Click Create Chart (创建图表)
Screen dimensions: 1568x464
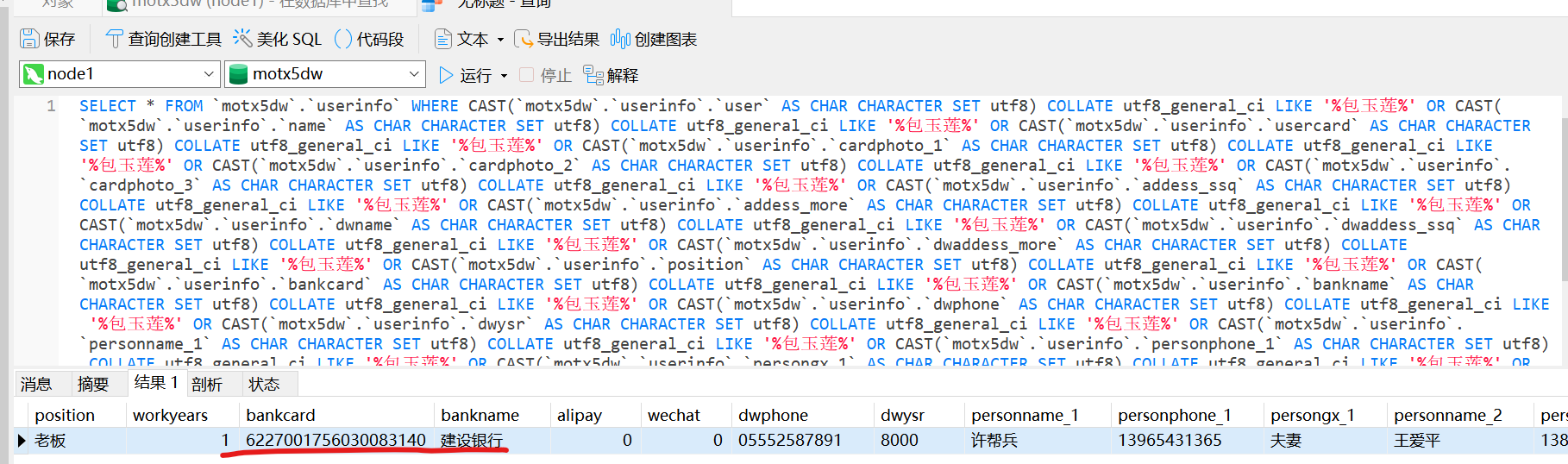click(x=654, y=39)
